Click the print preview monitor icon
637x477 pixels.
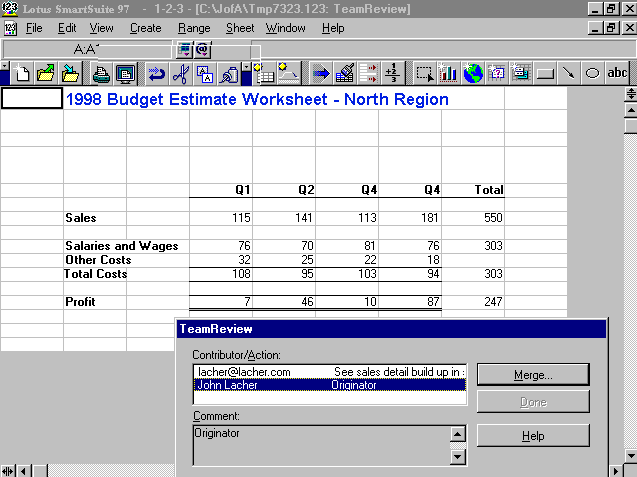[x=125, y=73]
